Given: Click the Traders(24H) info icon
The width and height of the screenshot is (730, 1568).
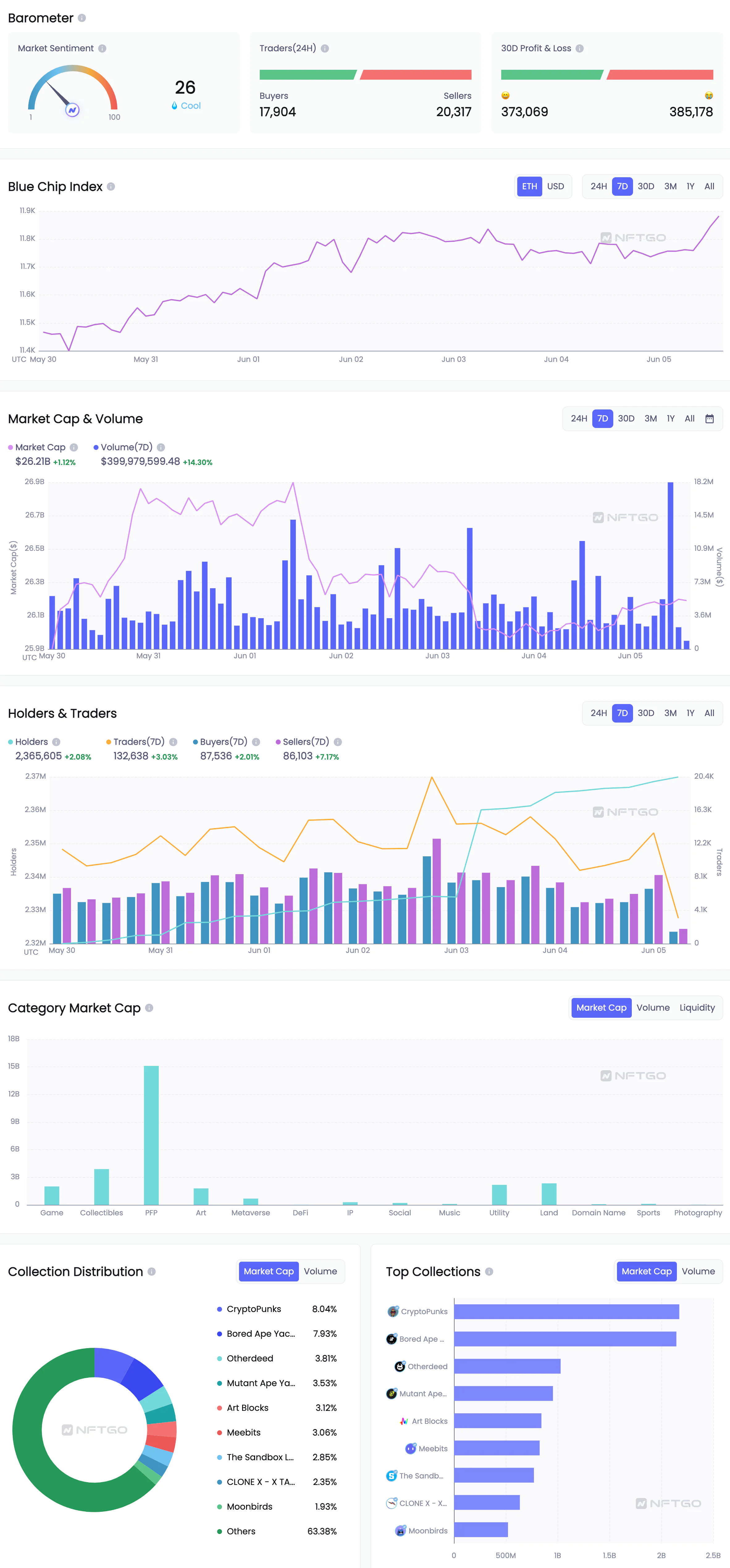Looking at the screenshot, I should coord(325,49).
